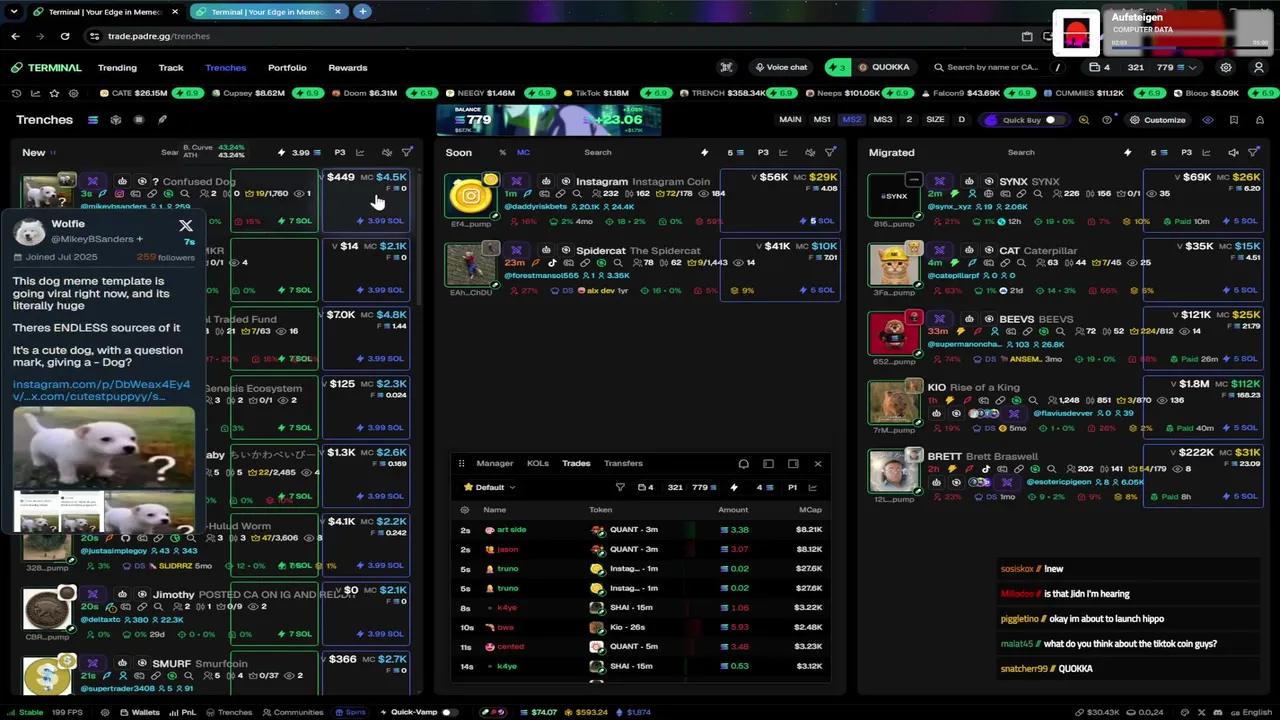Viewport: 1280px width, 720px height.
Task: Switch to Transfers tab in trades panel
Action: (x=623, y=464)
